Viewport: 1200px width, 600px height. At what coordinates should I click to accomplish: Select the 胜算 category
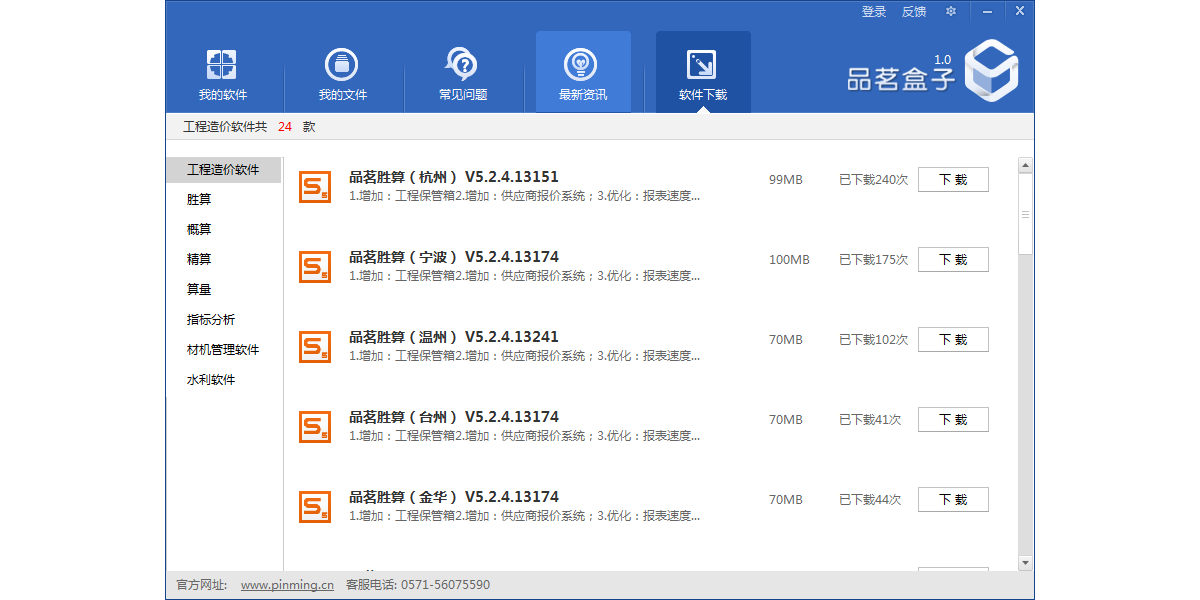click(199, 200)
